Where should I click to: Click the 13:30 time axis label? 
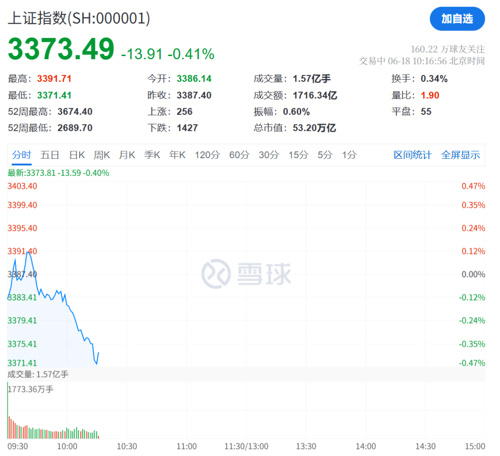click(306, 446)
